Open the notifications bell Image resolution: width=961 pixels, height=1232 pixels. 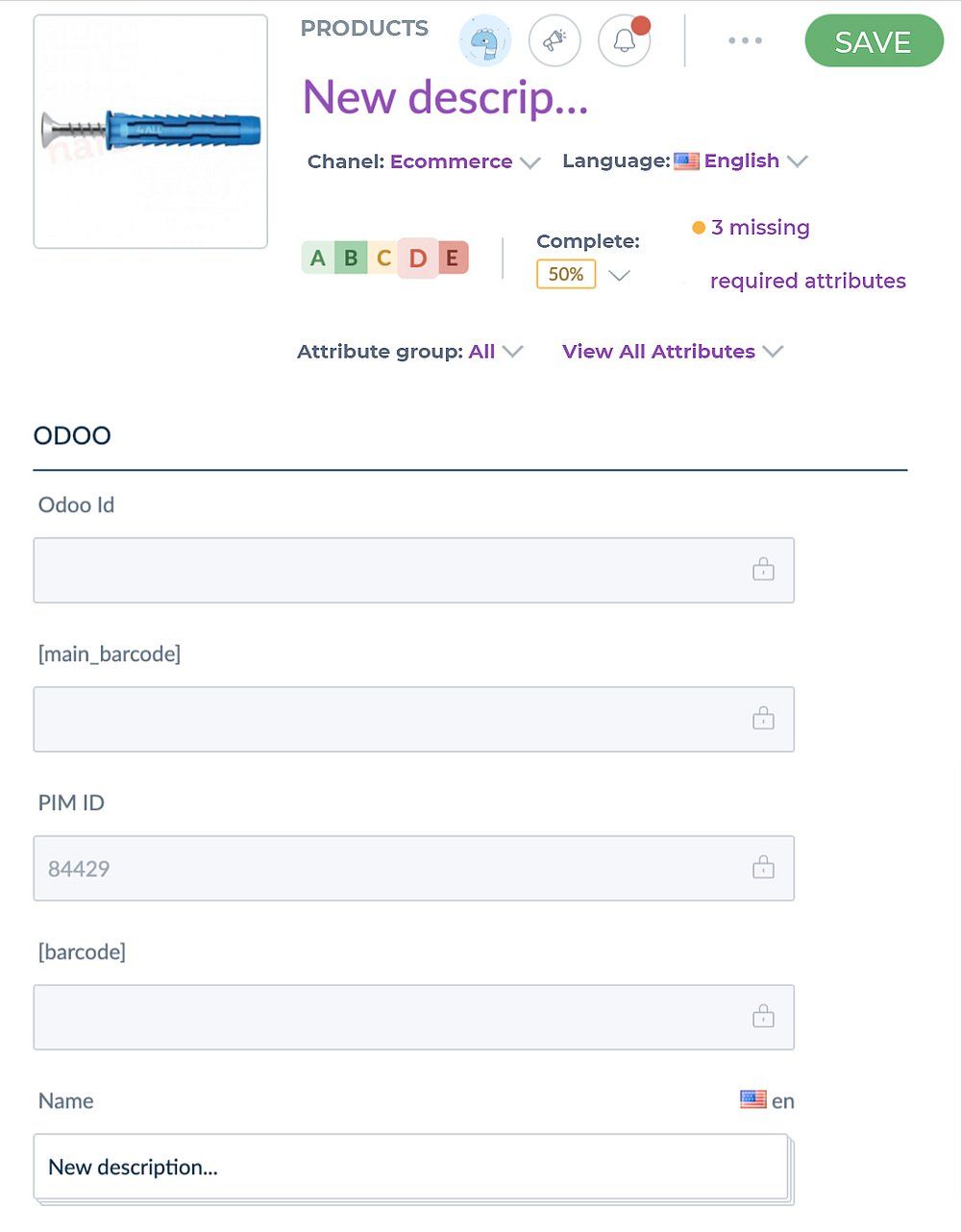pos(625,41)
